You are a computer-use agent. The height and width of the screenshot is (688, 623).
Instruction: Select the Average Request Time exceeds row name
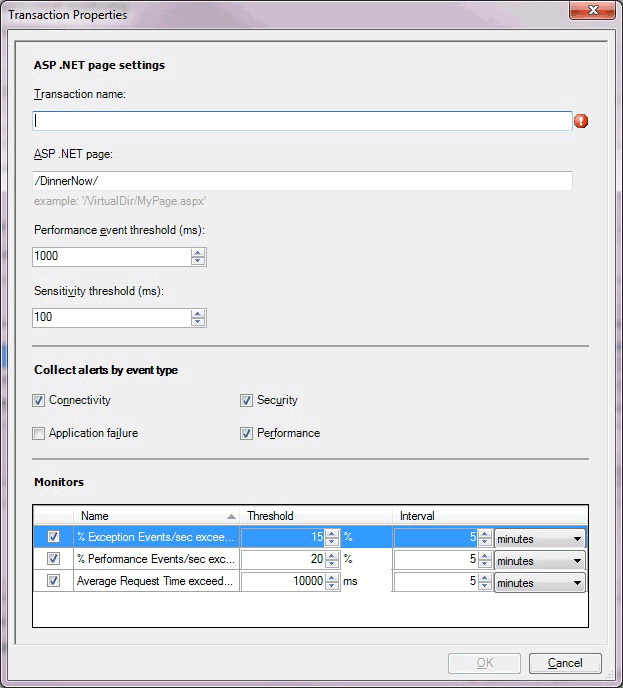tap(156, 581)
